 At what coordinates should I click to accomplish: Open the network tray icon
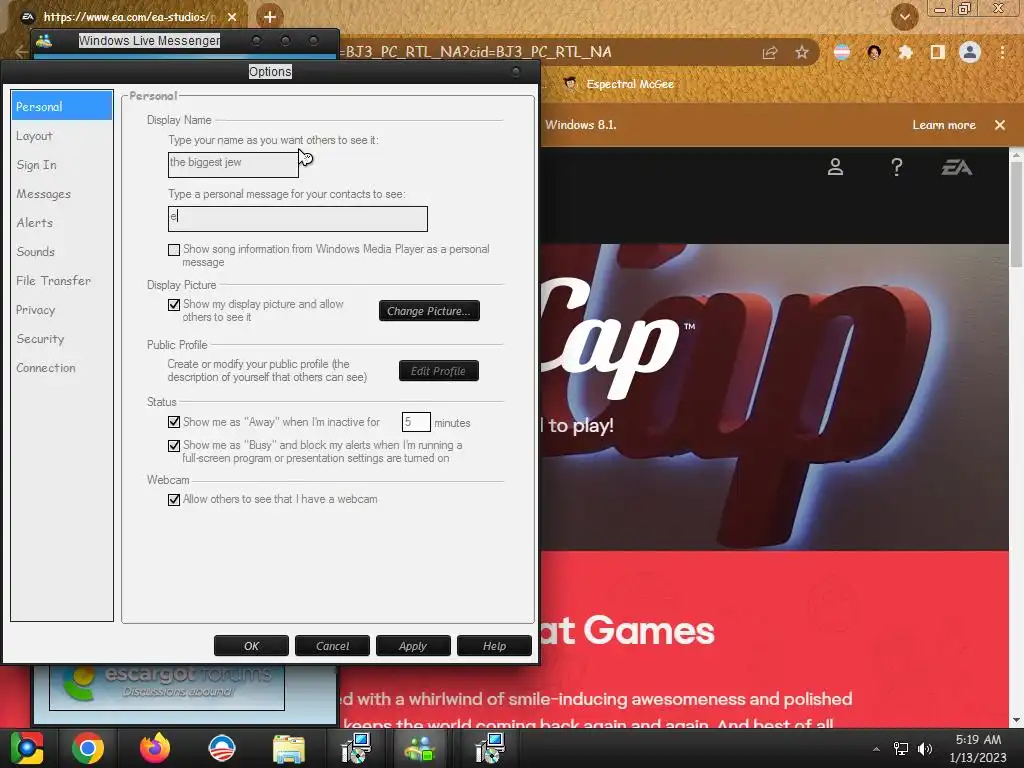click(x=901, y=749)
